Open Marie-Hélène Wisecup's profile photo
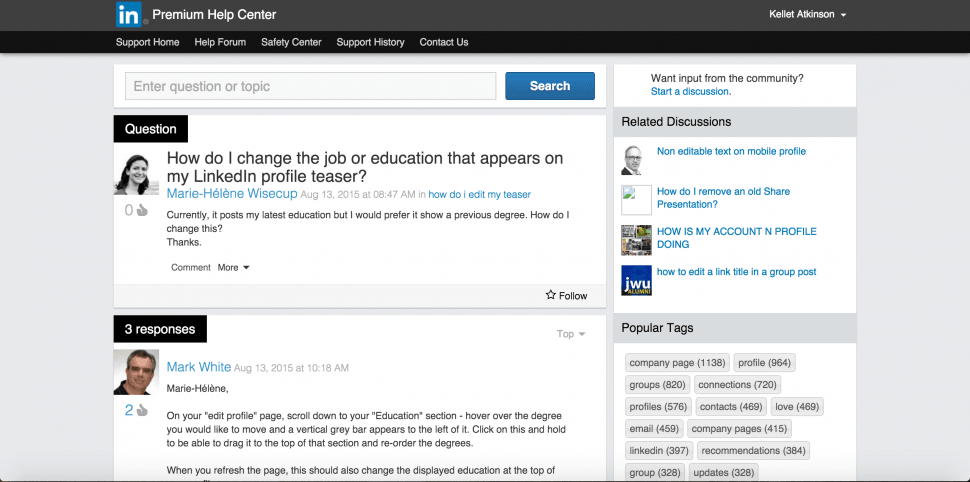 [136, 175]
